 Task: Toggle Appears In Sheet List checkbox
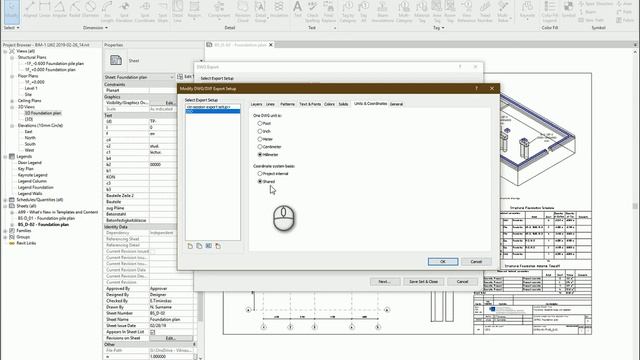tap(152, 332)
